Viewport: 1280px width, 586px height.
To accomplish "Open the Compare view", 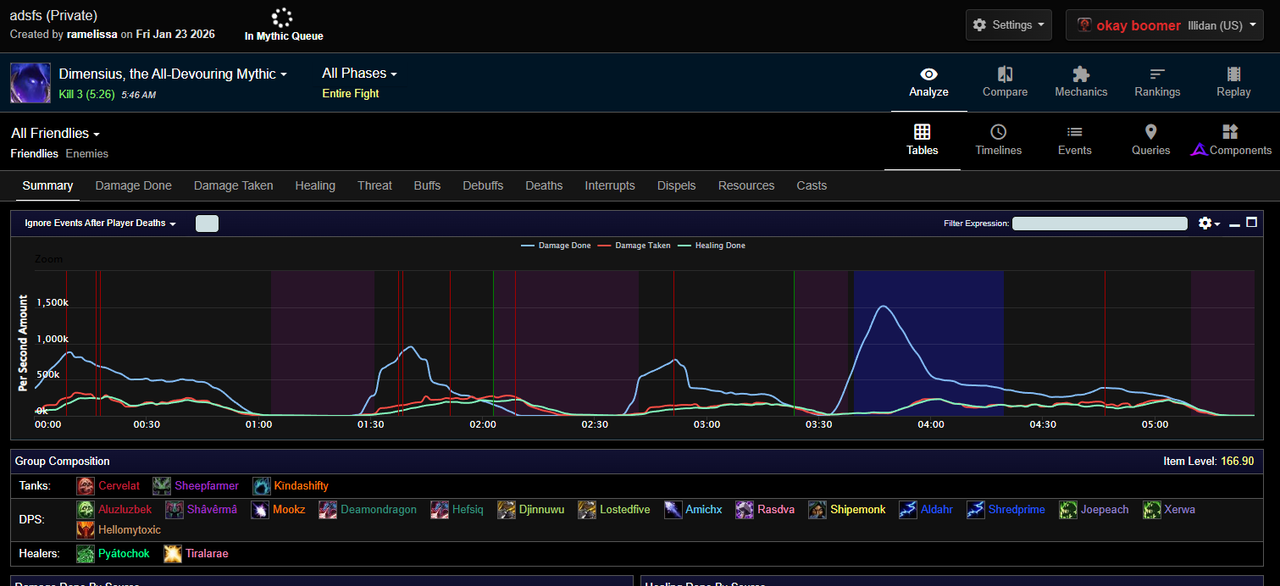I will point(1005,82).
